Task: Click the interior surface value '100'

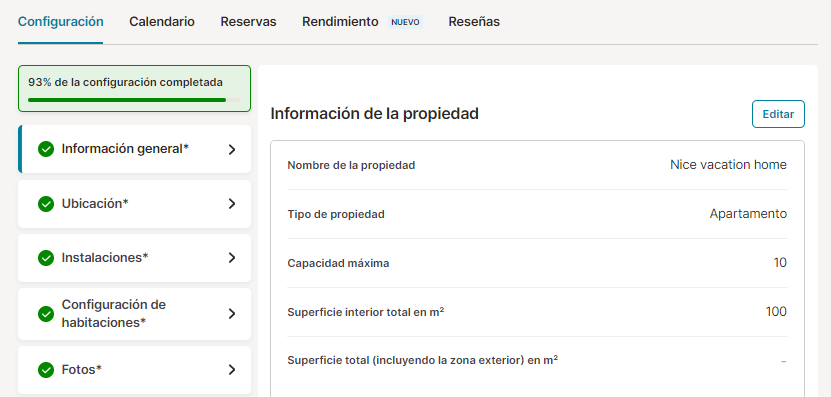Action: [776, 311]
